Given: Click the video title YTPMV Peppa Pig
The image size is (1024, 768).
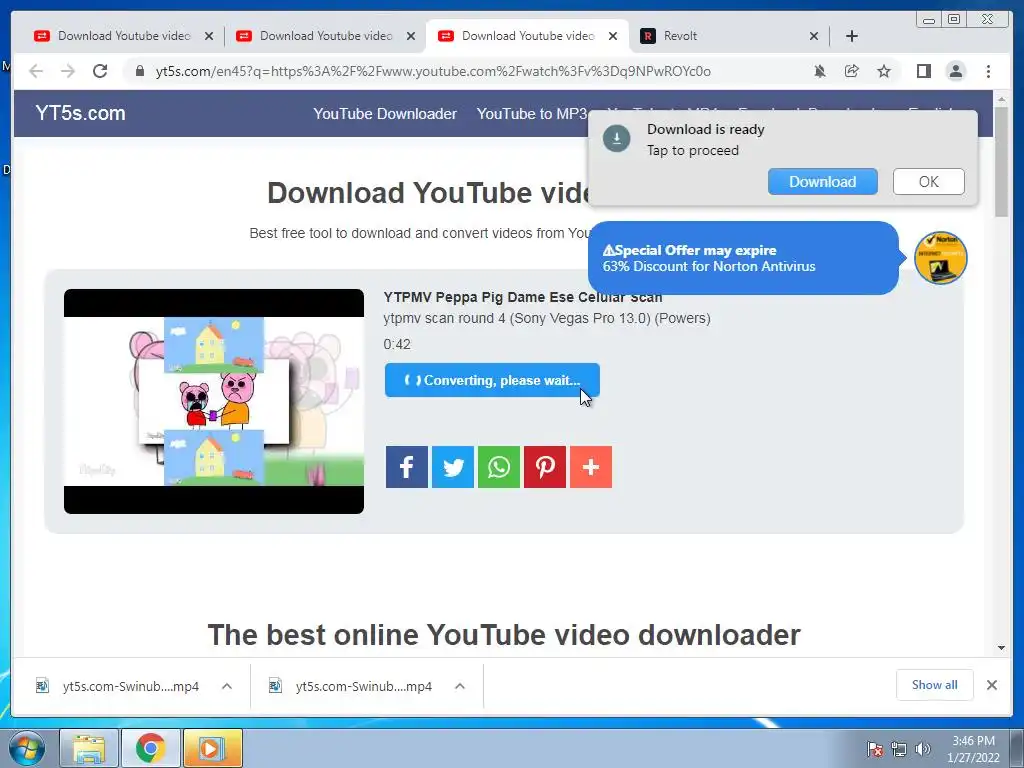Looking at the screenshot, I should [x=522, y=297].
